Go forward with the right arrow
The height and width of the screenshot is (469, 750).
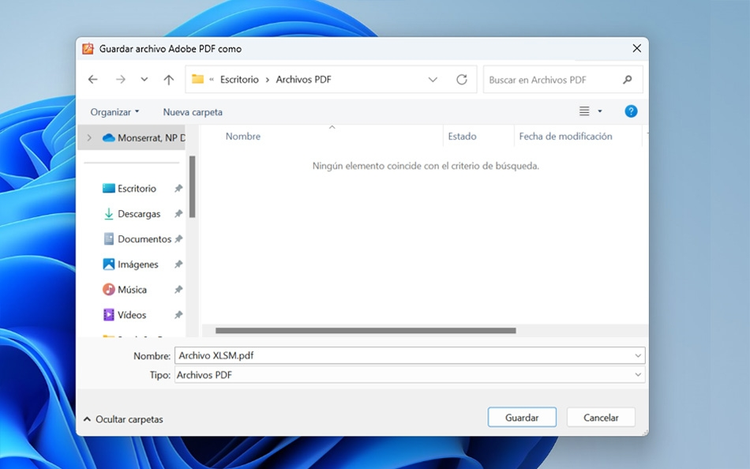[121, 80]
